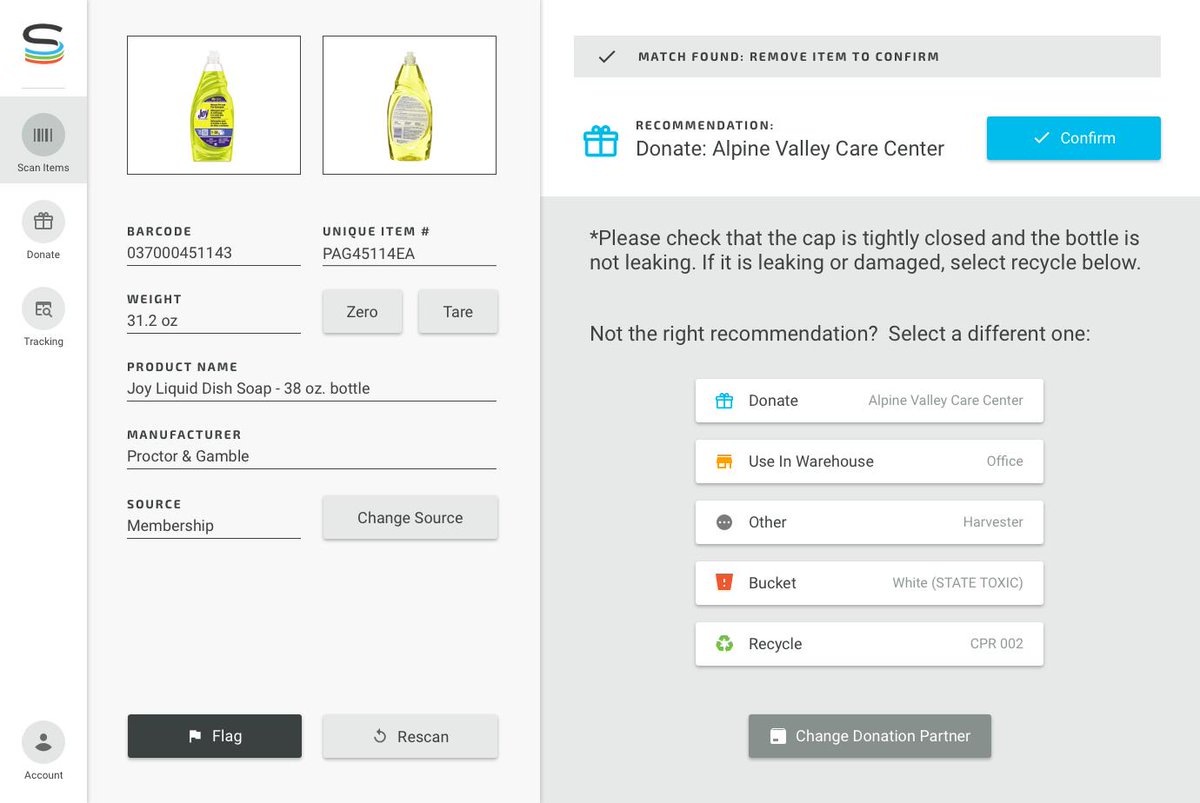The image size is (1200, 803).
Task: Click the Change Source button
Action: click(x=410, y=518)
